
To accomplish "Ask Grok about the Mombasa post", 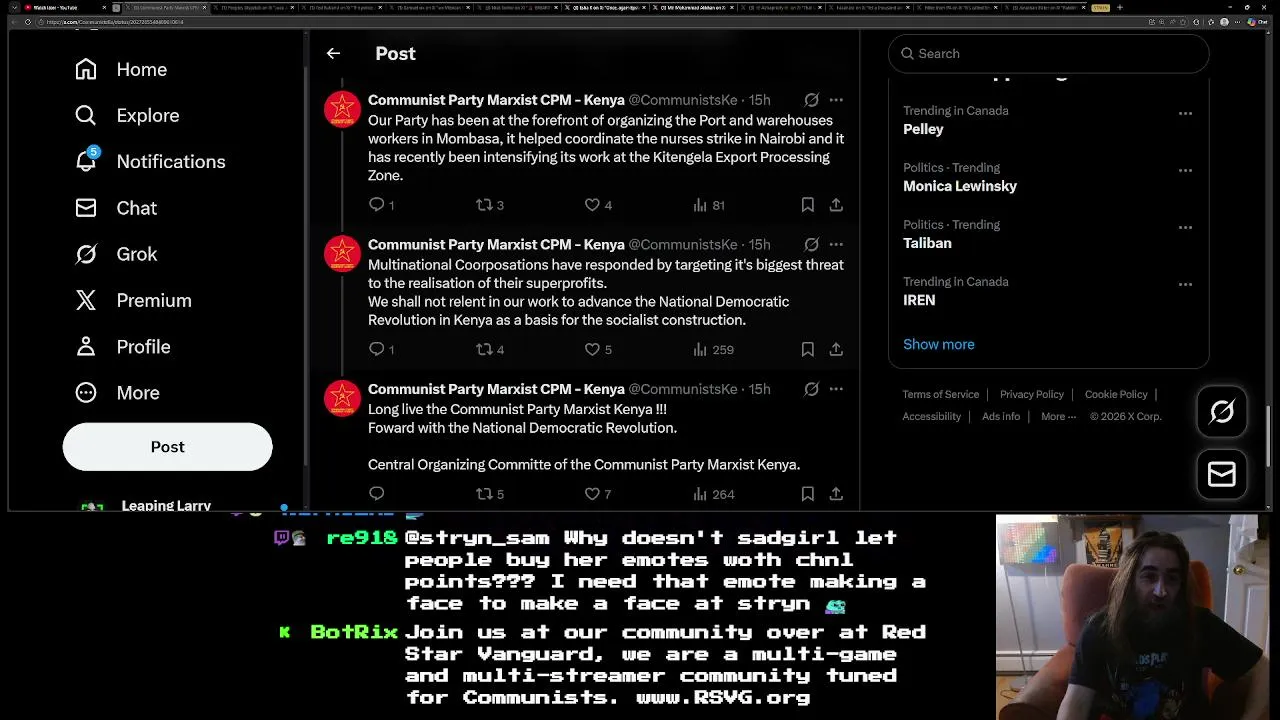I will tap(811, 100).
